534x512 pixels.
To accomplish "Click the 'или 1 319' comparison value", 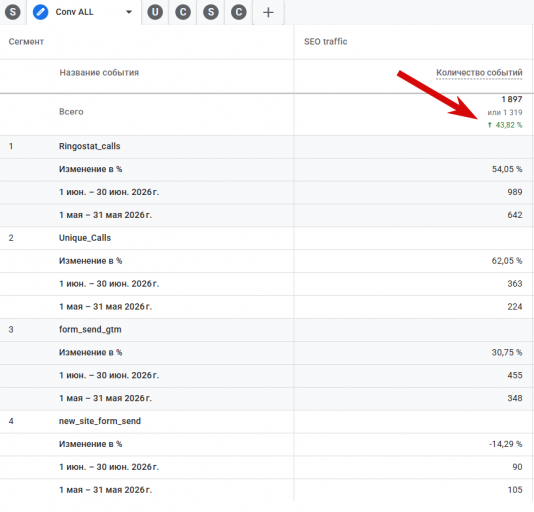I will [x=505, y=112].
